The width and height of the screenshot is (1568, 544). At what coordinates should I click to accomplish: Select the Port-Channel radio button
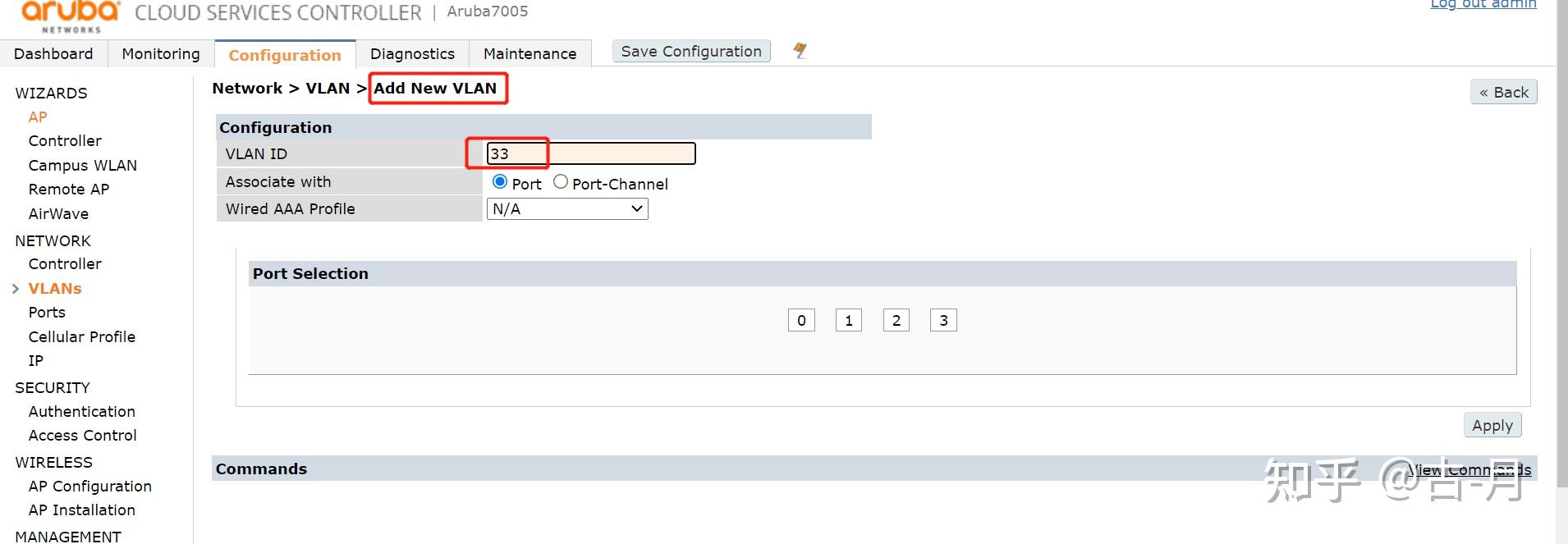pyautogui.click(x=561, y=181)
